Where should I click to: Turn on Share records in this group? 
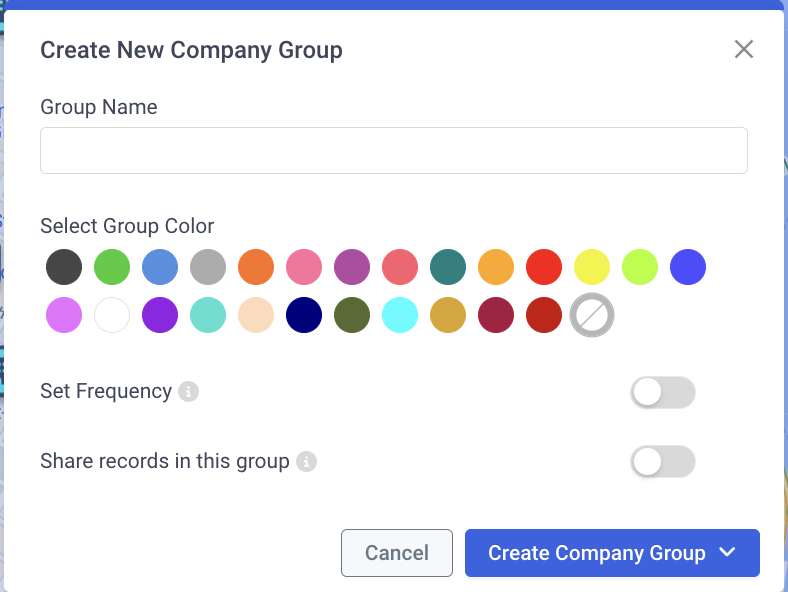663,462
